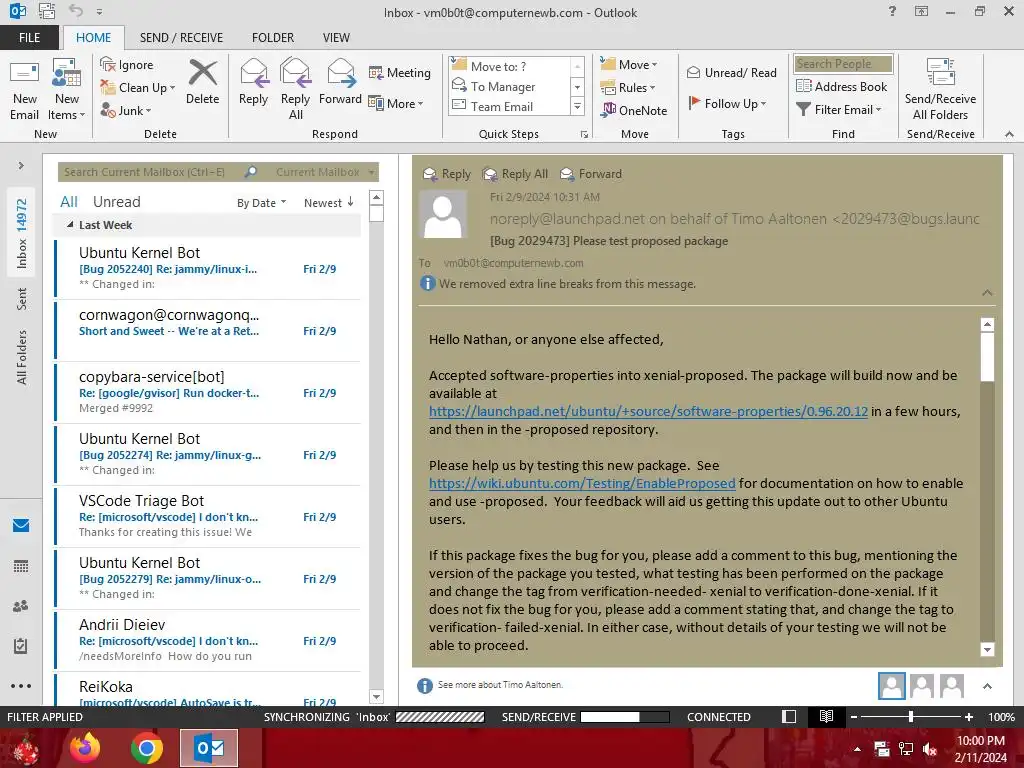1024x768 pixels.
Task: Show more navigation options (three dots)
Action: [21, 686]
